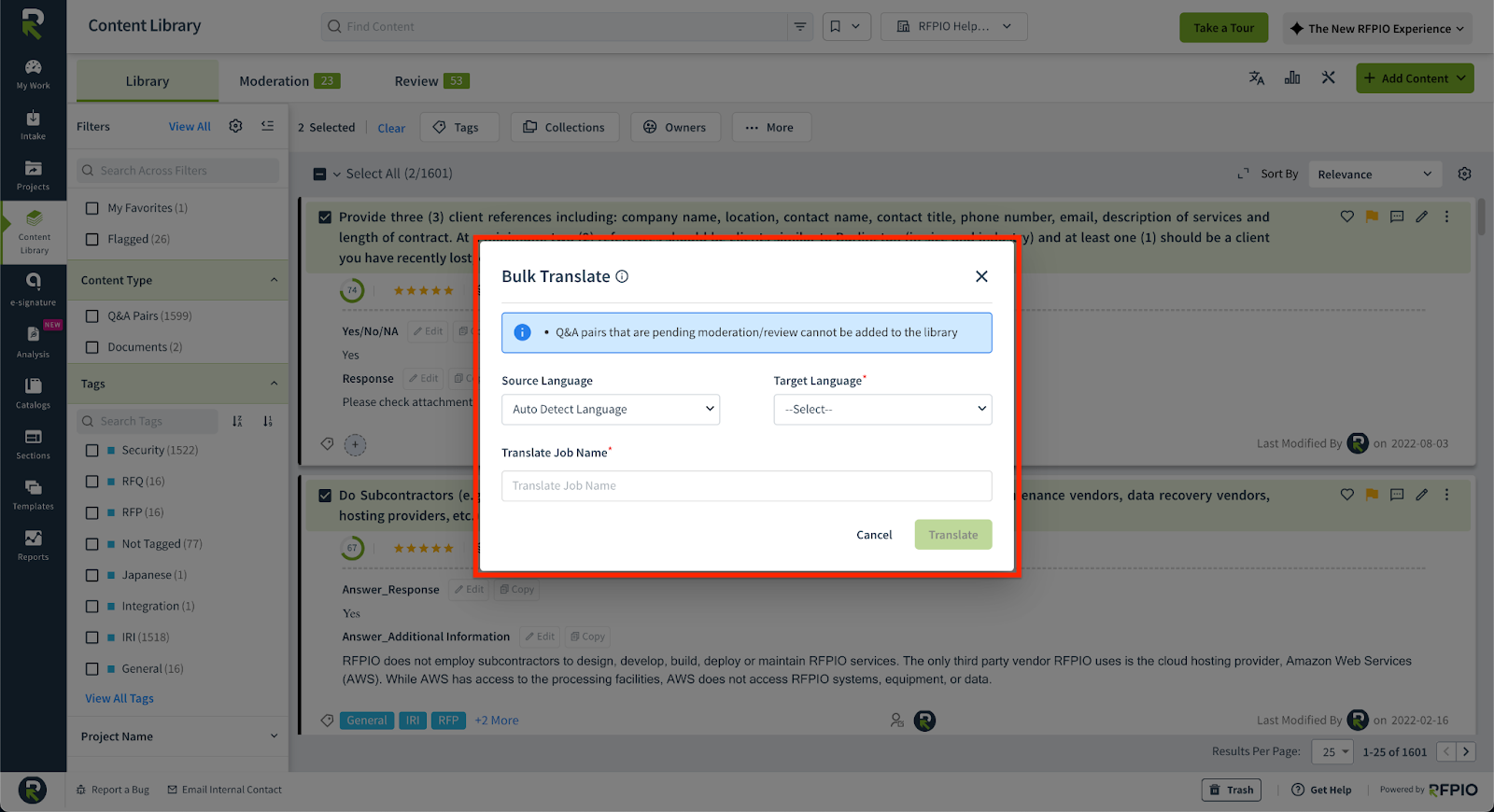
Task: Click the search filter options icon
Action: (x=800, y=26)
